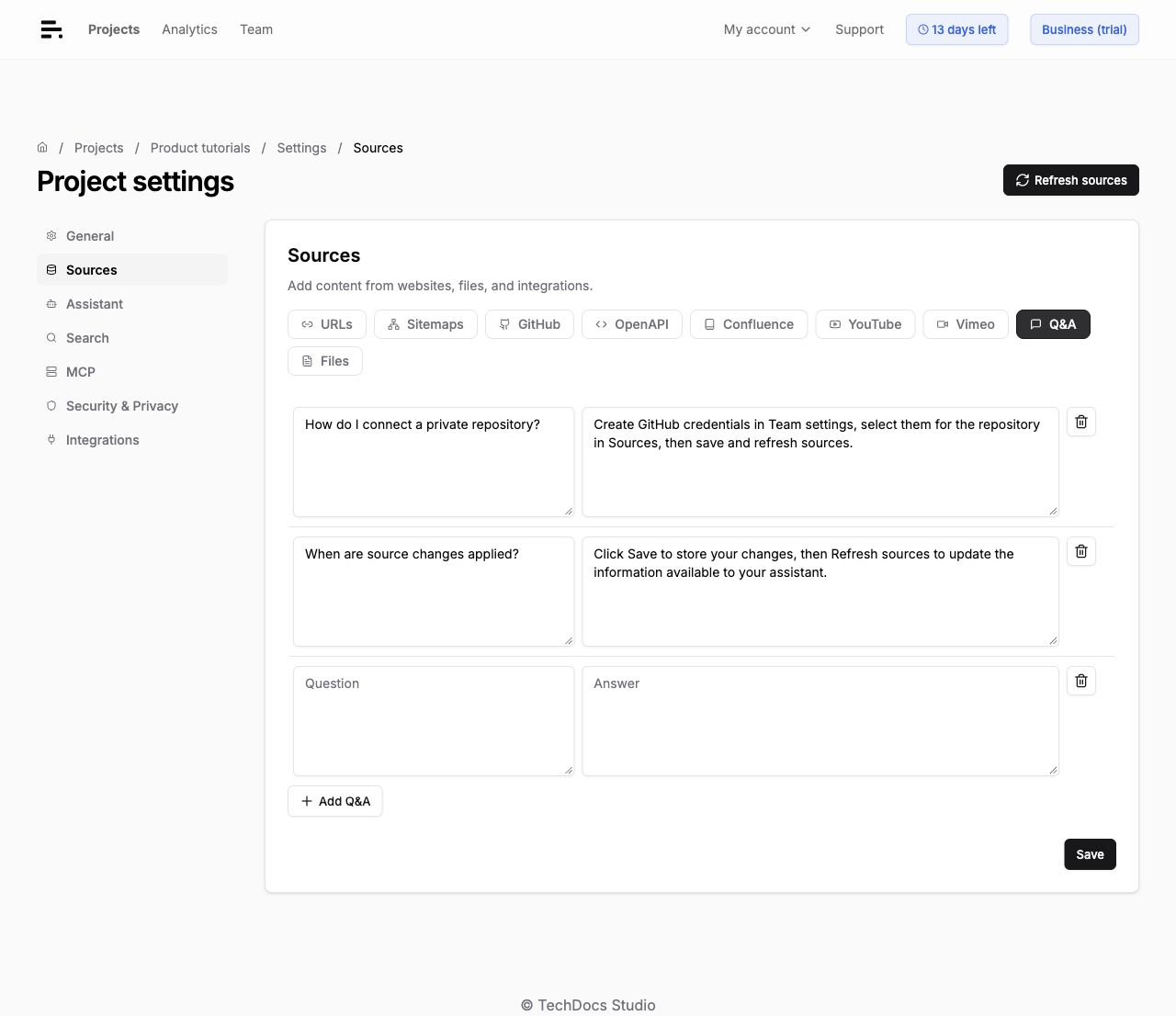This screenshot has height=1016, width=1176.
Task: Switch to the YouTube source tab
Action: pyautogui.click(x=865, y=324)
